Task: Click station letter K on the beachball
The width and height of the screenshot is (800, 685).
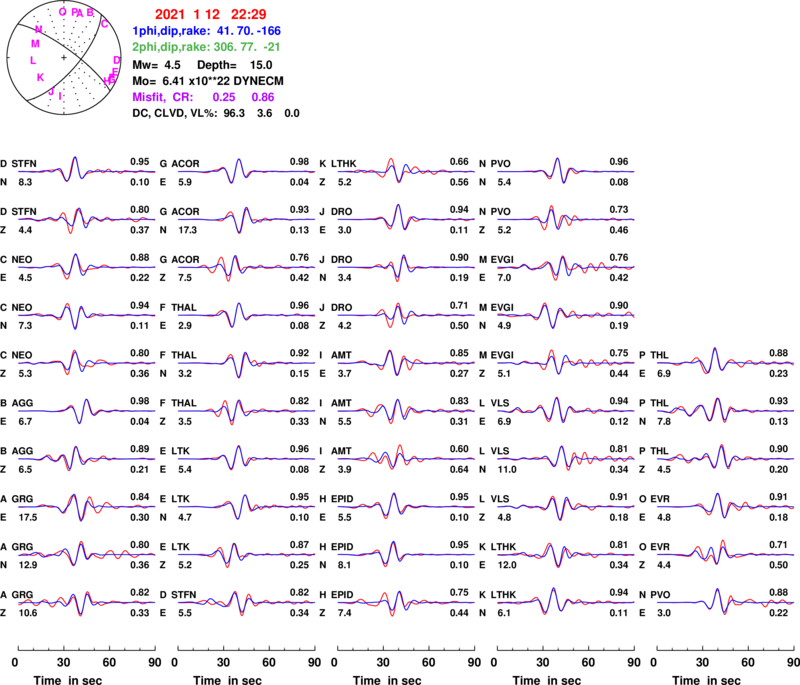Action: [x=40, y=78]
